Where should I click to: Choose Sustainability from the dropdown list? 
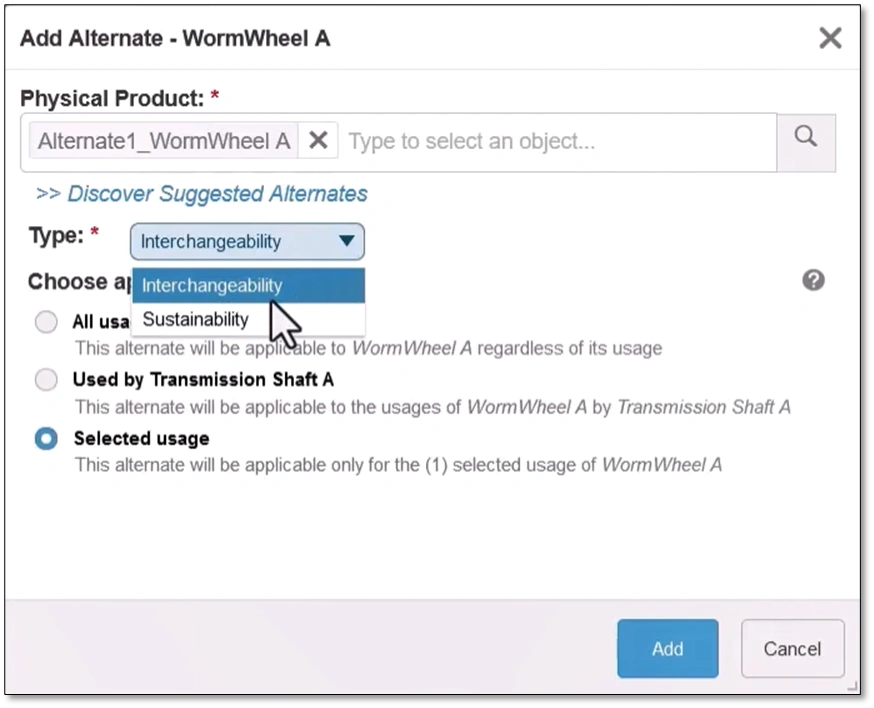248,319
